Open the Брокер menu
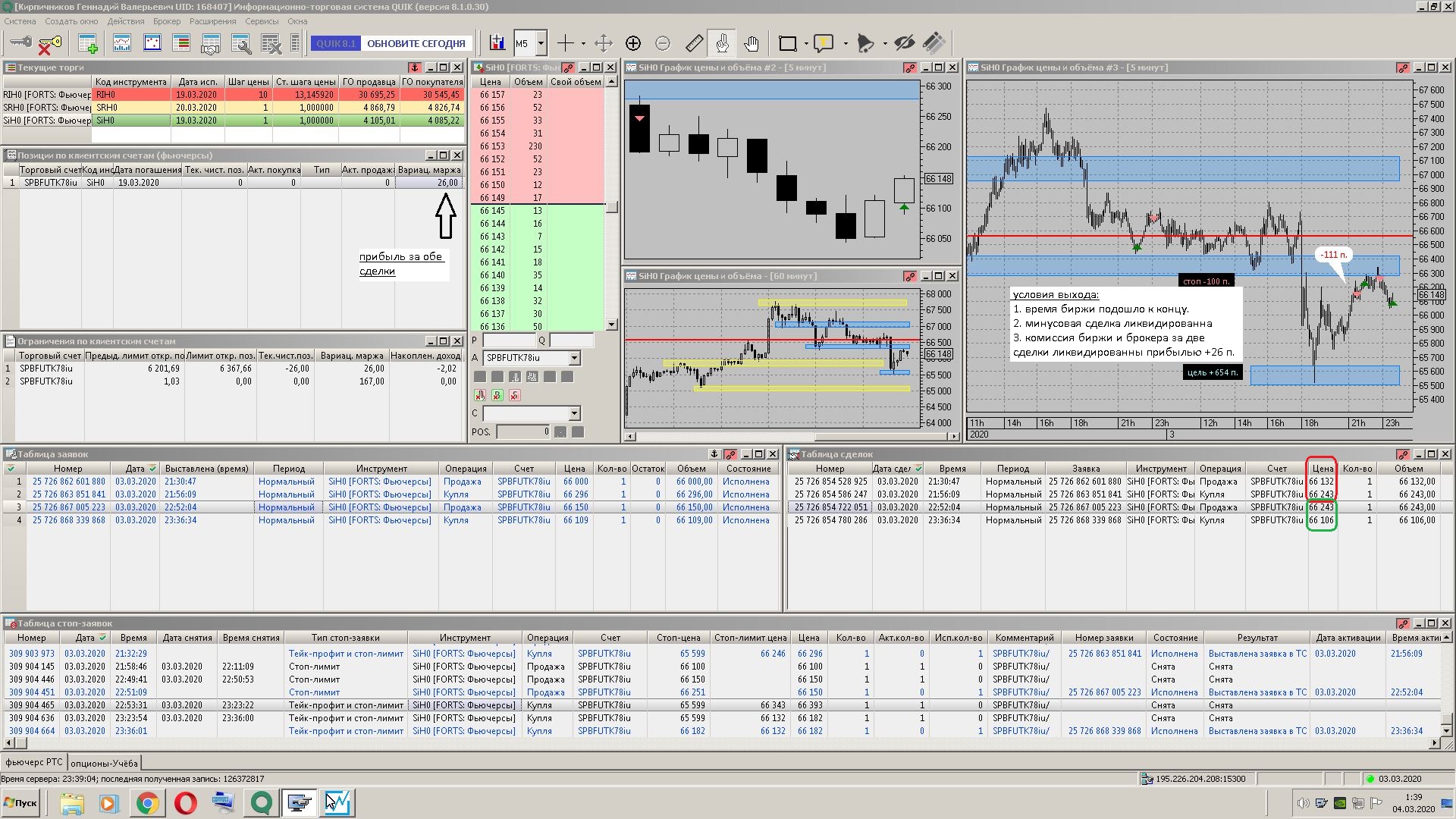The width and height of the screenshot is (1456, 819). point(167,21)
